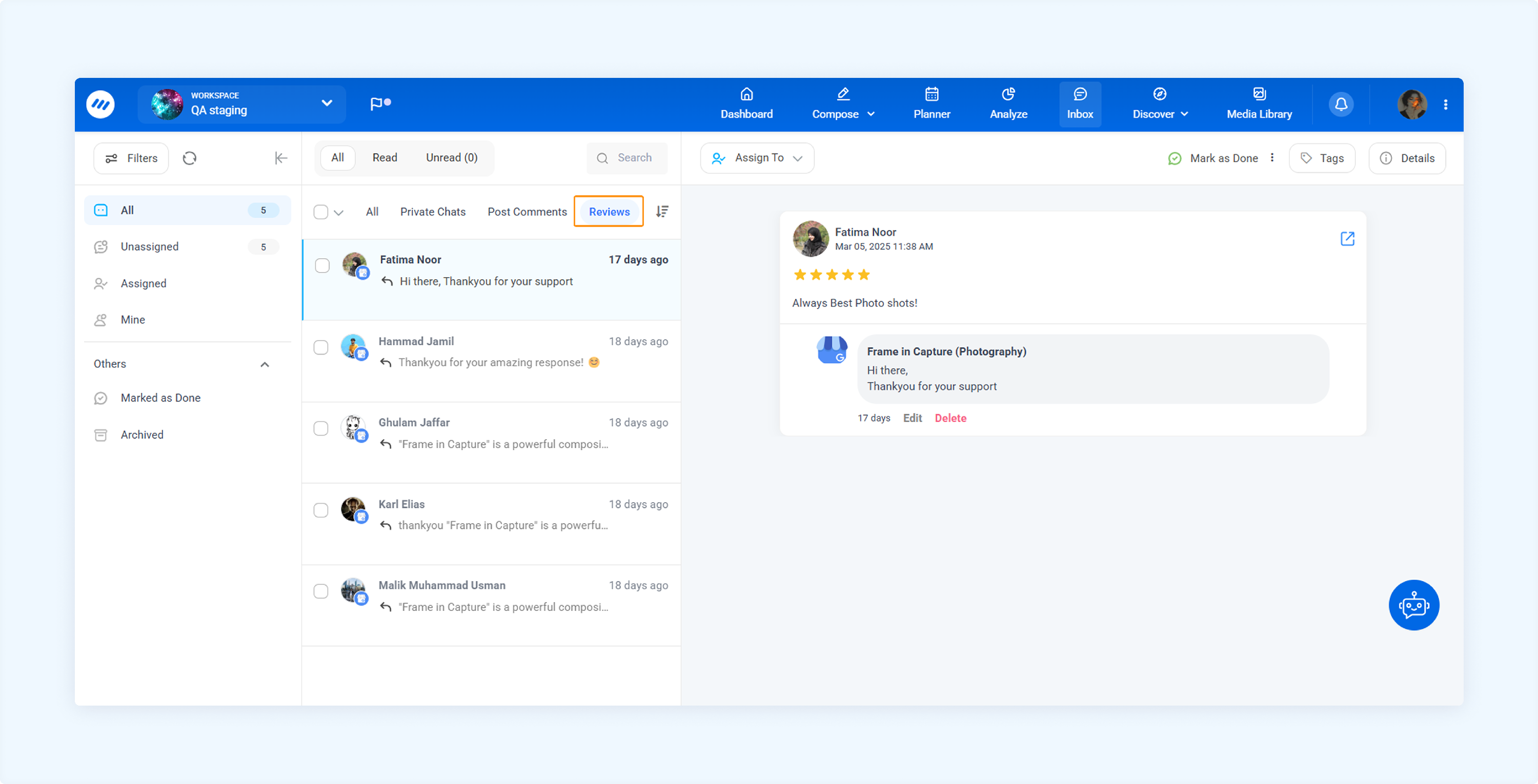
Task: Check the Malik Muhammad Usman checkbox
Action: [320, 591]
